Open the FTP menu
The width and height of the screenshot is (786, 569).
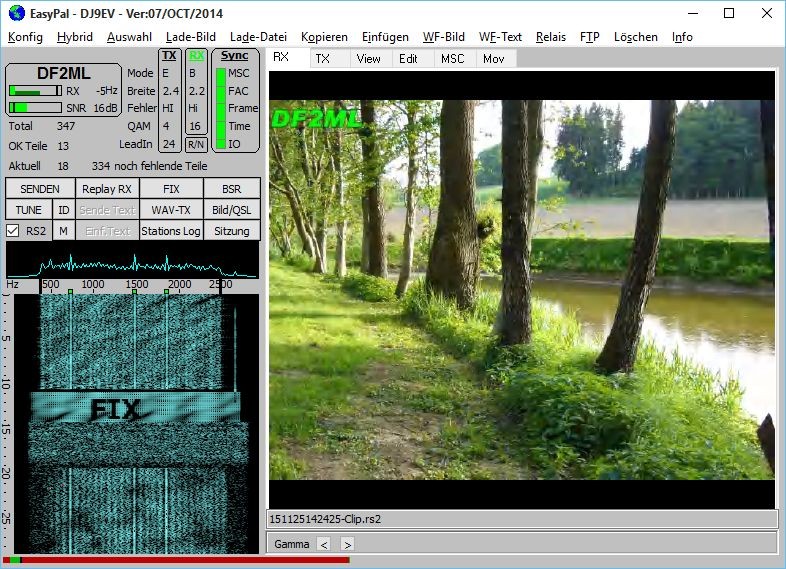coord(590,37)
